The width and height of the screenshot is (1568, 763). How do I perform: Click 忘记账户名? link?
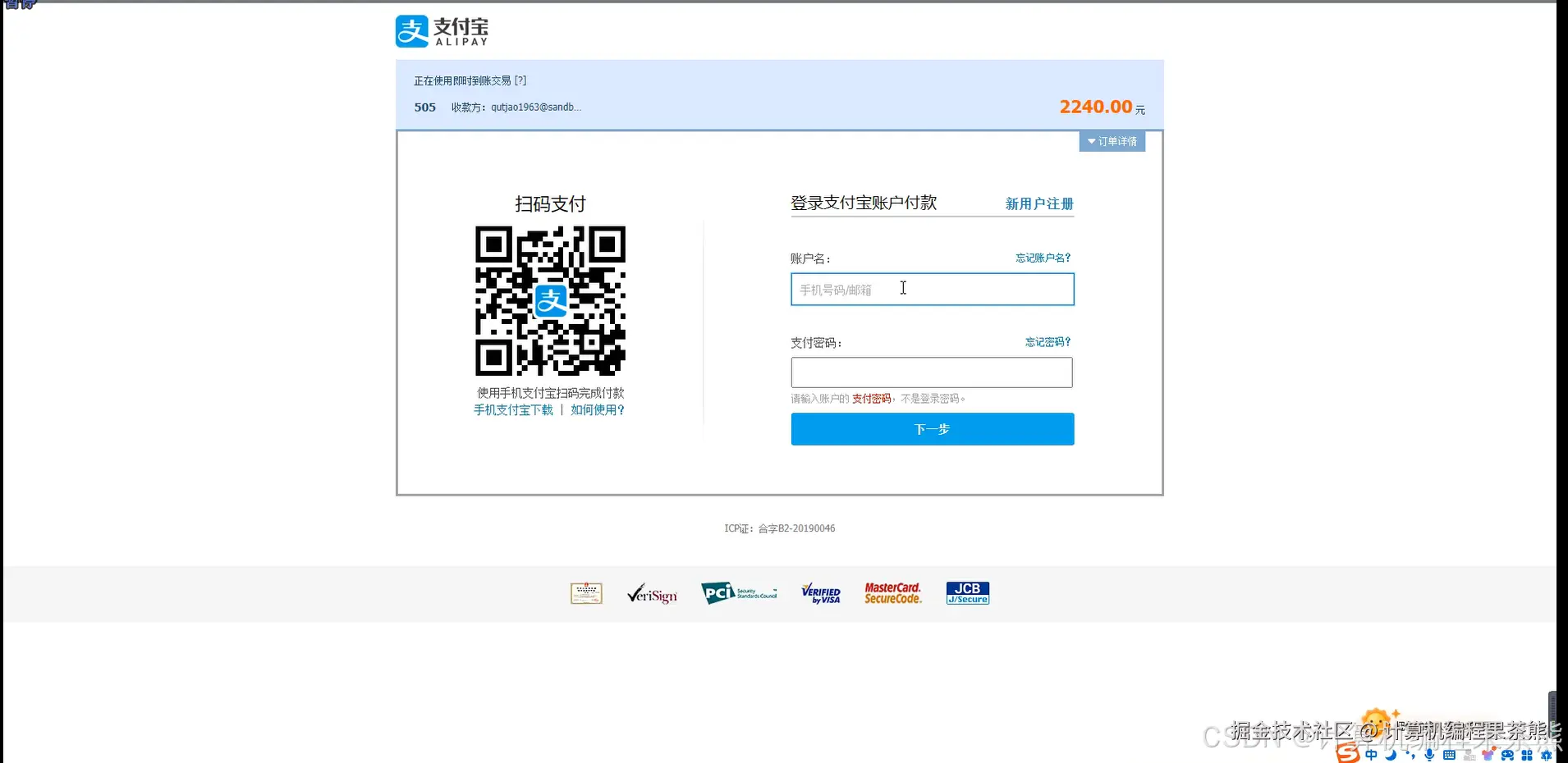coord(1043,258)
